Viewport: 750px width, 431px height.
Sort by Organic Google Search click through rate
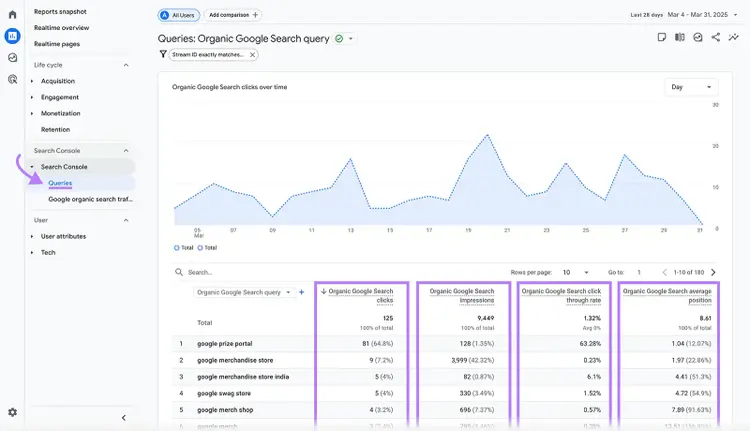pos(561,296)
